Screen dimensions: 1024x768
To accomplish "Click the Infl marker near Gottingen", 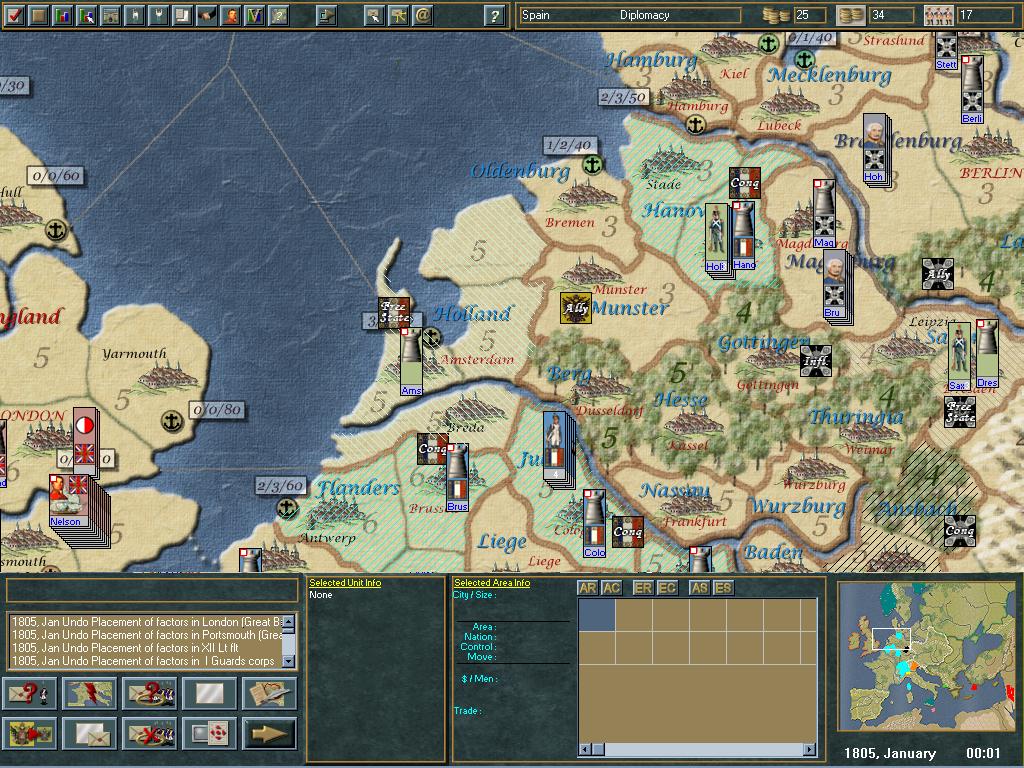I will point(816,361).
